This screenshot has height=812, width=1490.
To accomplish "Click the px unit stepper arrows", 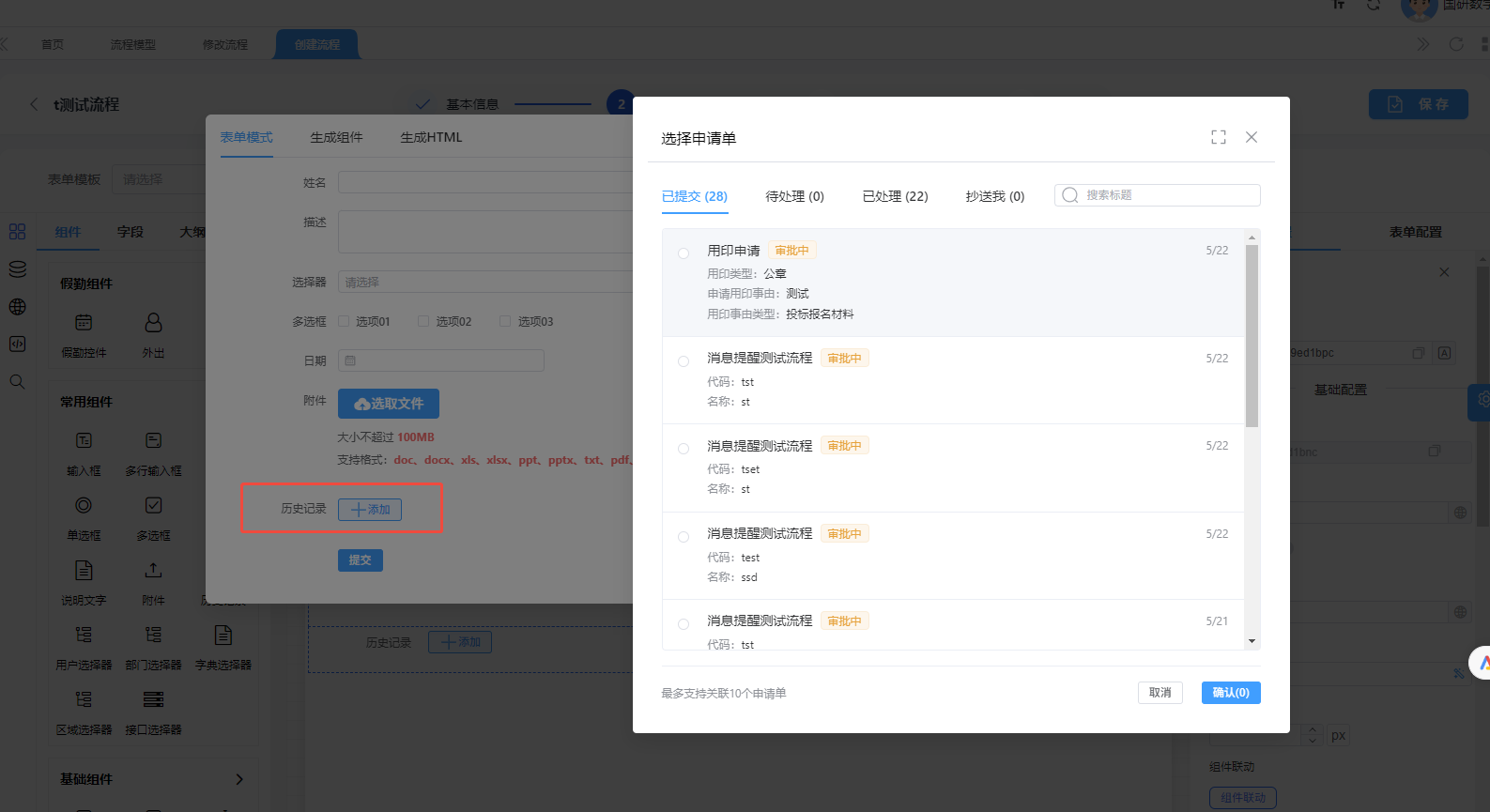I will pos(1313,735).
